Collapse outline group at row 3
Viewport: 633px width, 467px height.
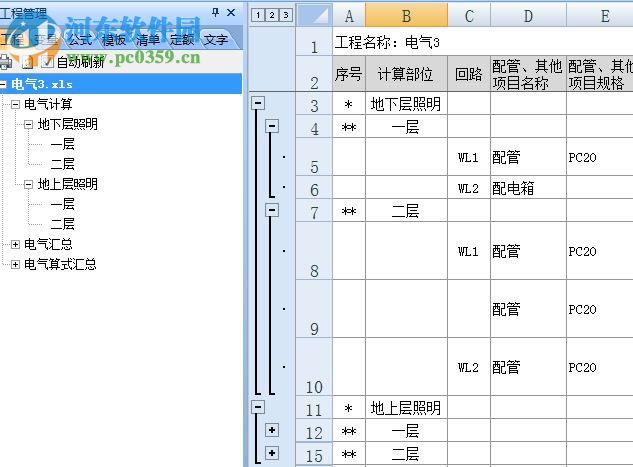pos(258,103)
